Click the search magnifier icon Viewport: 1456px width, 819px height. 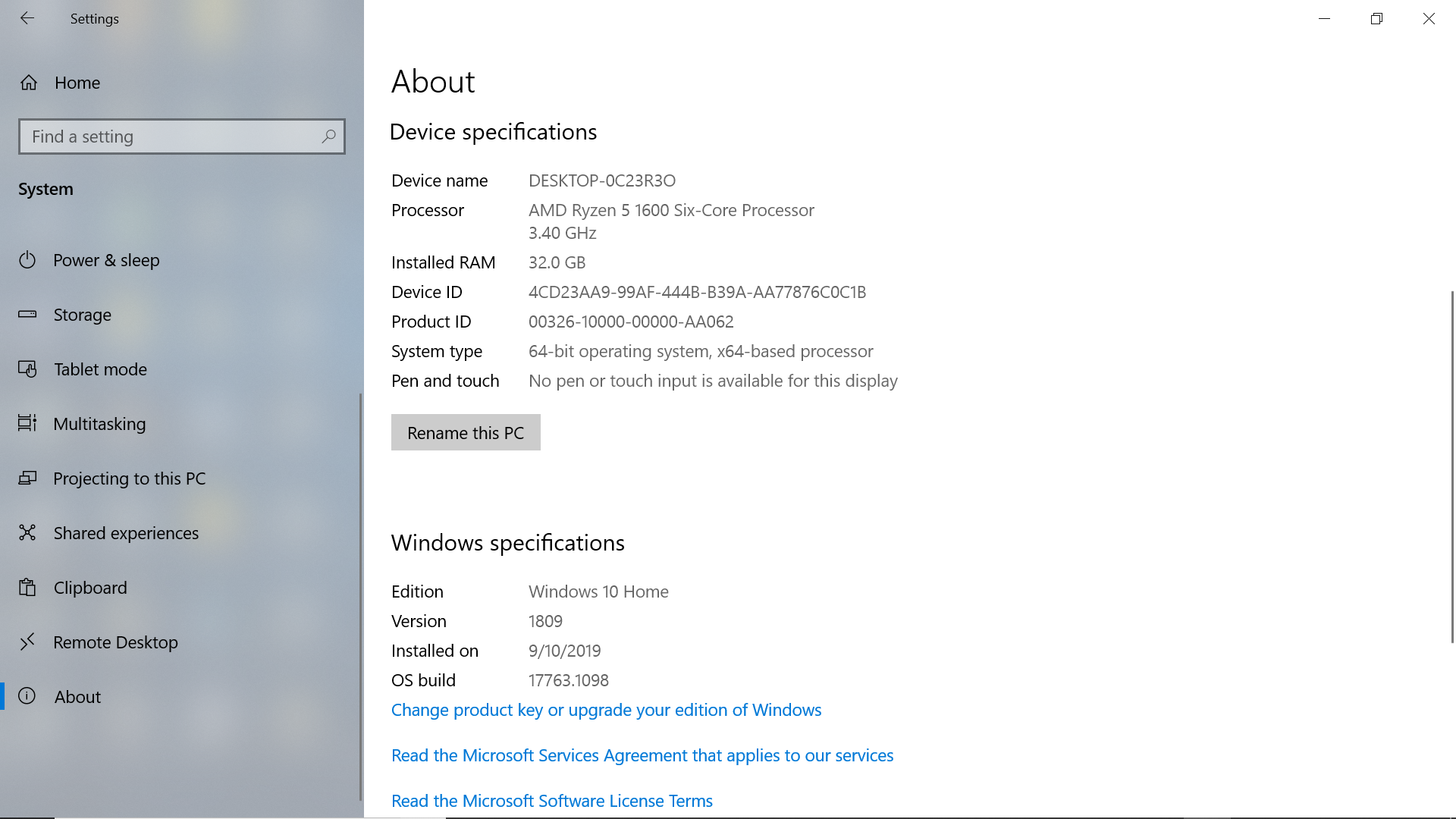(x=328, y=136)
